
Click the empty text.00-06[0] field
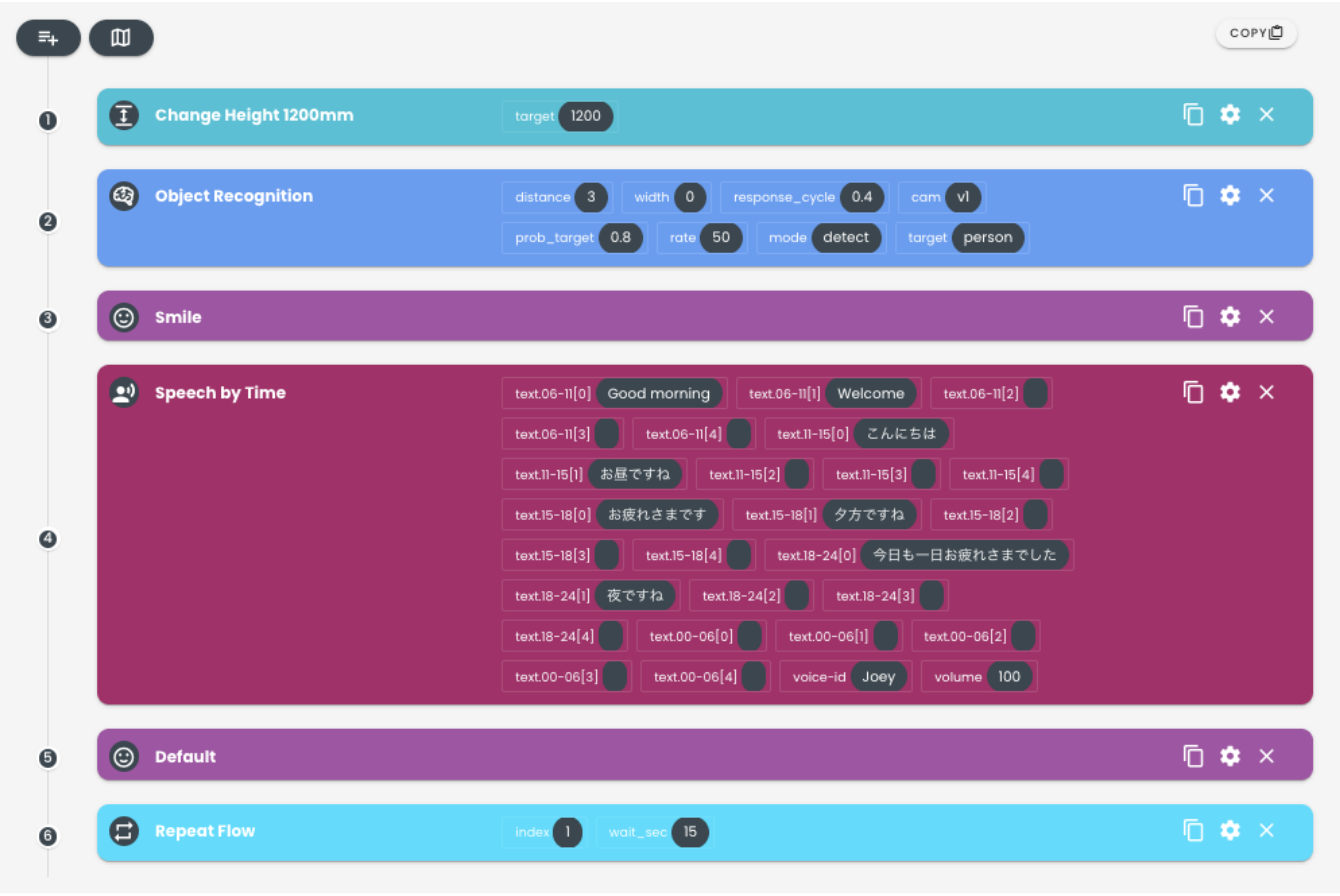750,636
